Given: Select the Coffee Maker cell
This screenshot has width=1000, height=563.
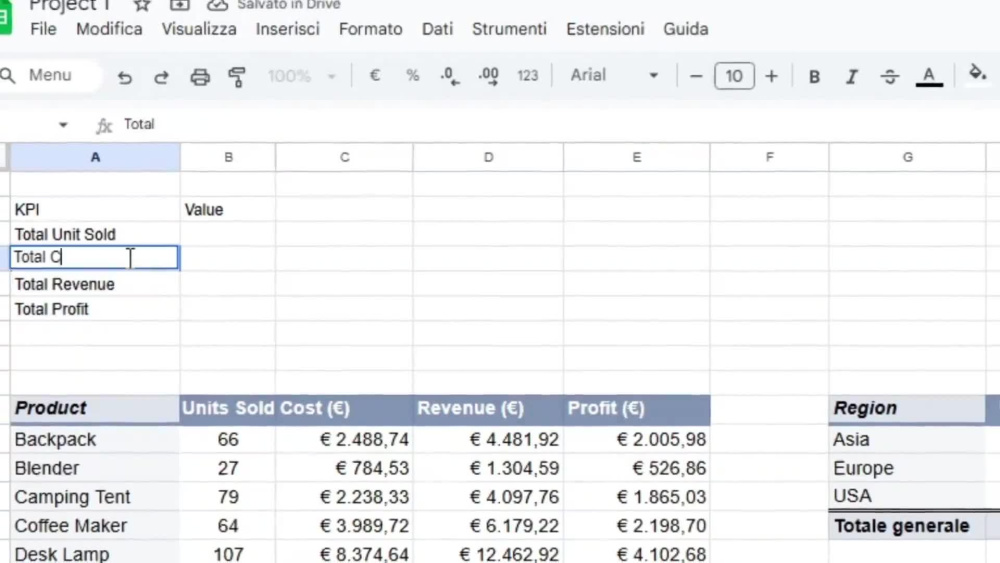Looking at the screenshot, I should click(x=95, y=525).
